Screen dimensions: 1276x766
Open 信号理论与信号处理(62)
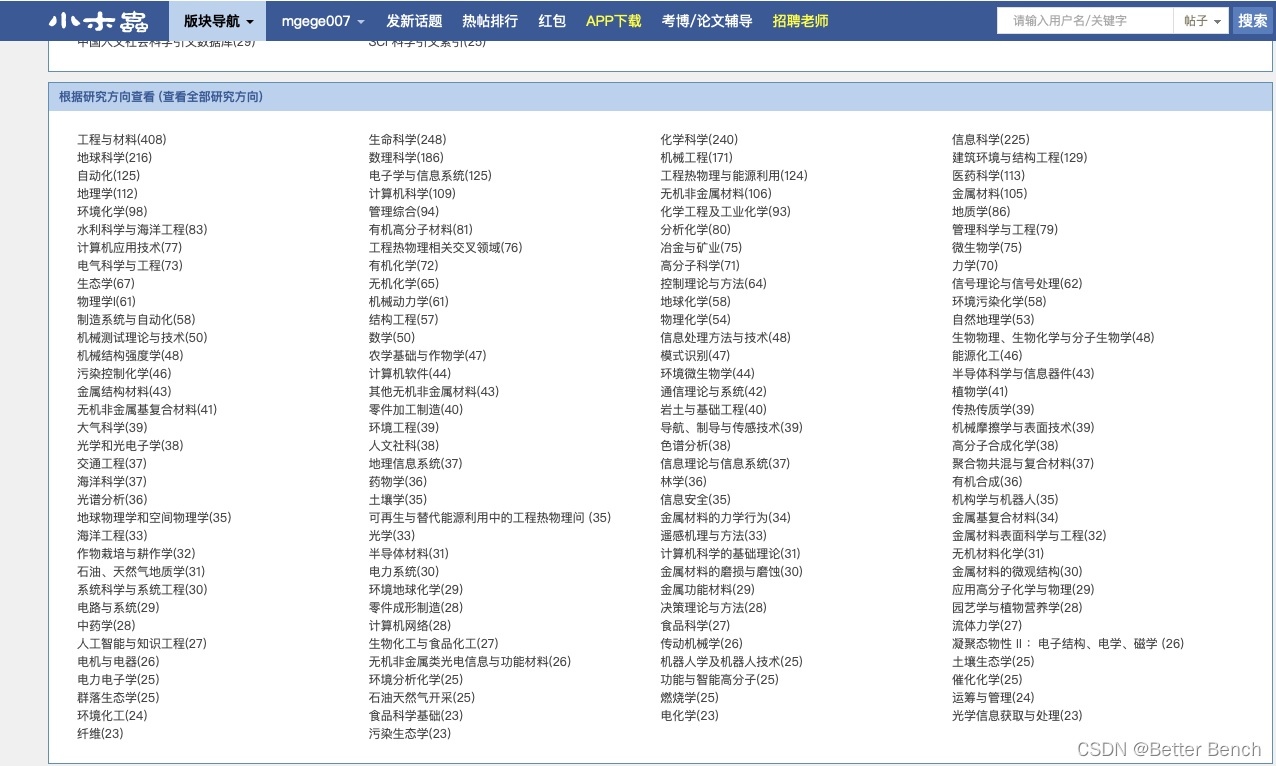(x=1017, y=284)
